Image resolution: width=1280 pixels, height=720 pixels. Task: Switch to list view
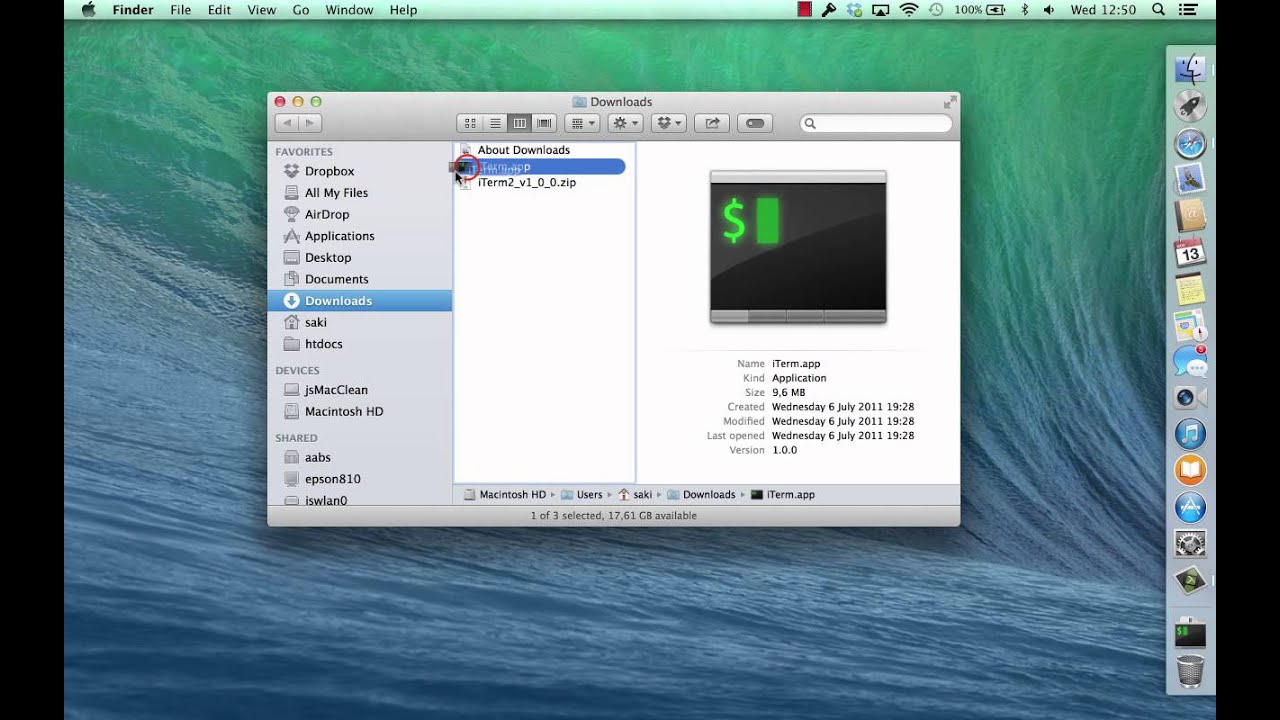tap(495, 123)
